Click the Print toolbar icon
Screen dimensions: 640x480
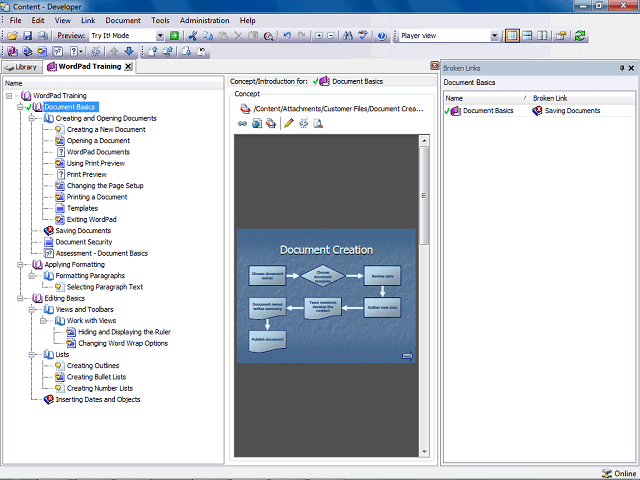(42, 36)
